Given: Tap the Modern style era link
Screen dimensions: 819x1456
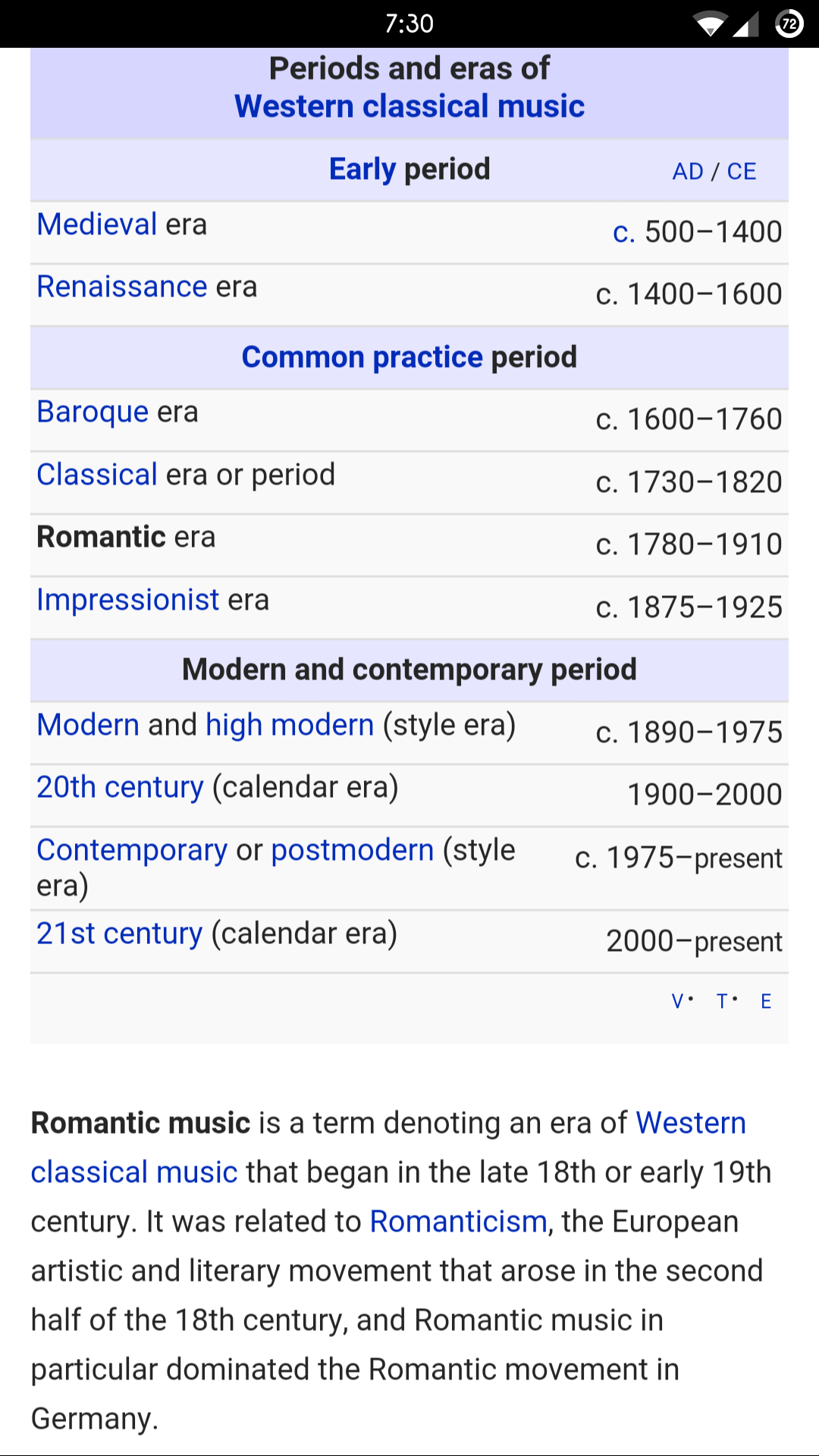Looking at the screenshot, I should coord(88,725).
